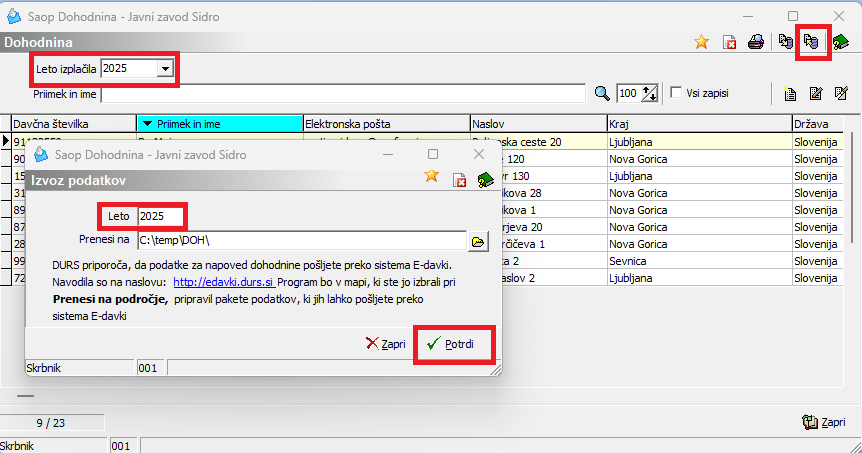
Task: Minimize the Izvoz podatkov dialog
Action: pyautogui.click(x=388, y=154)
